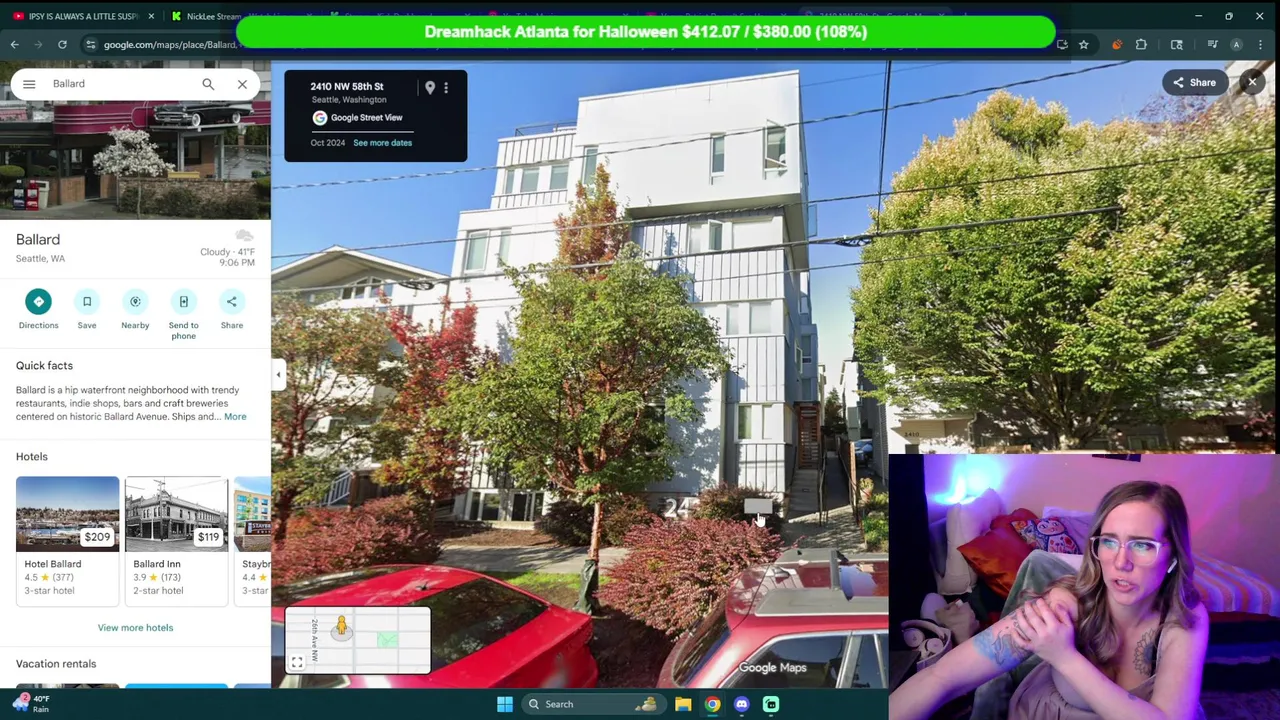Click the search magnifier icon beside Ballard
The width and height of the screenshot is (1280, 720).
click(208, 84)
